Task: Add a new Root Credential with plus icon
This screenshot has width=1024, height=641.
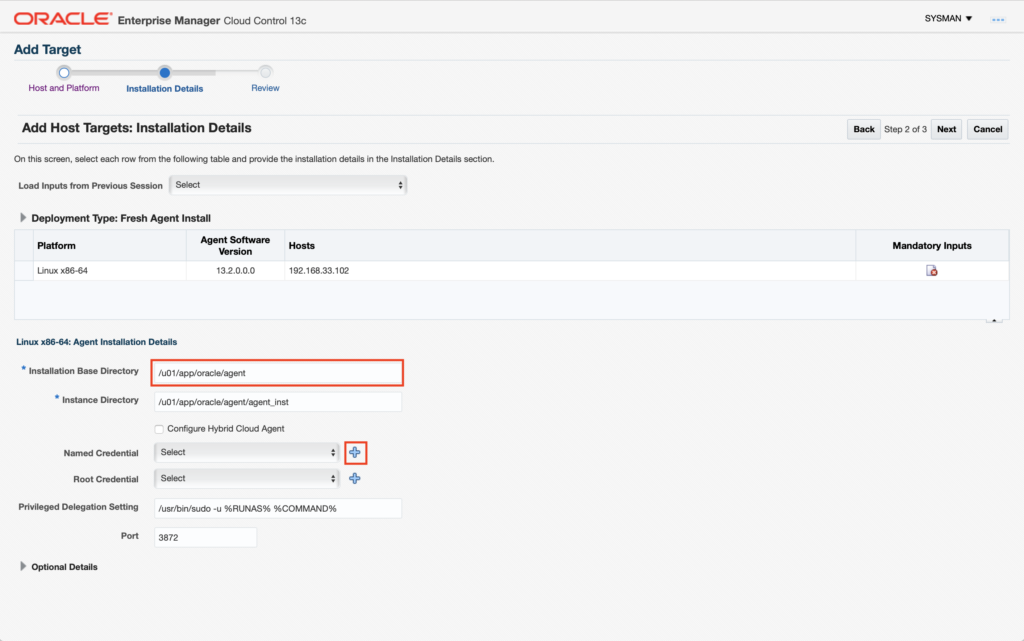Action: (x=355, y=478)
